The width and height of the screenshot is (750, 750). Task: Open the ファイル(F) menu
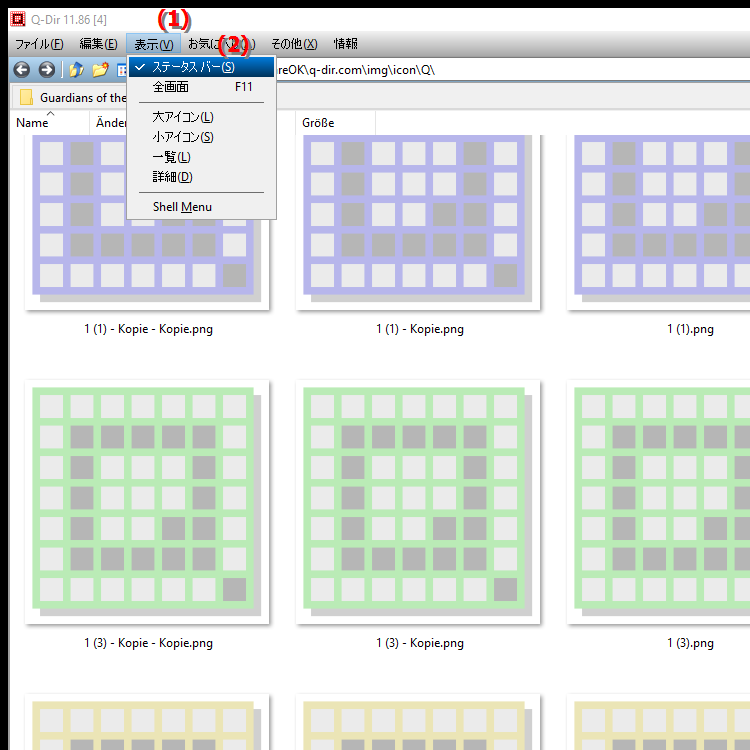pyautogui.click(x=39, y=44)
